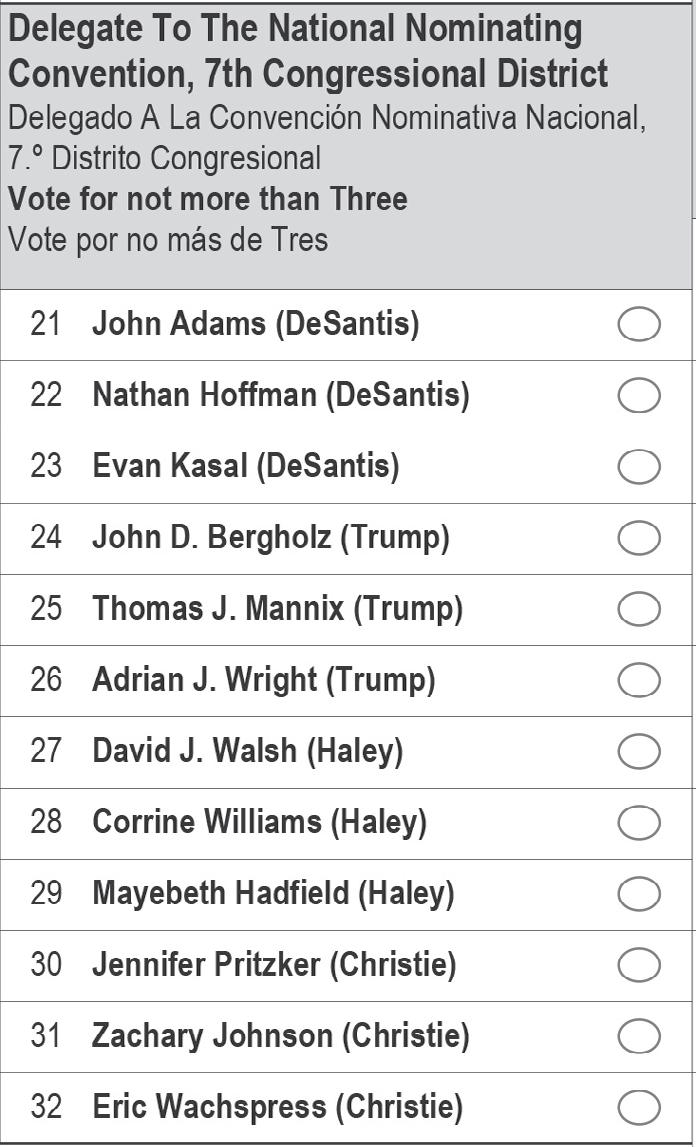Screen dimensions: 696x1147
Task: Click the Delegate To The National Nominating Convention heading
Action: pos(308,51)
